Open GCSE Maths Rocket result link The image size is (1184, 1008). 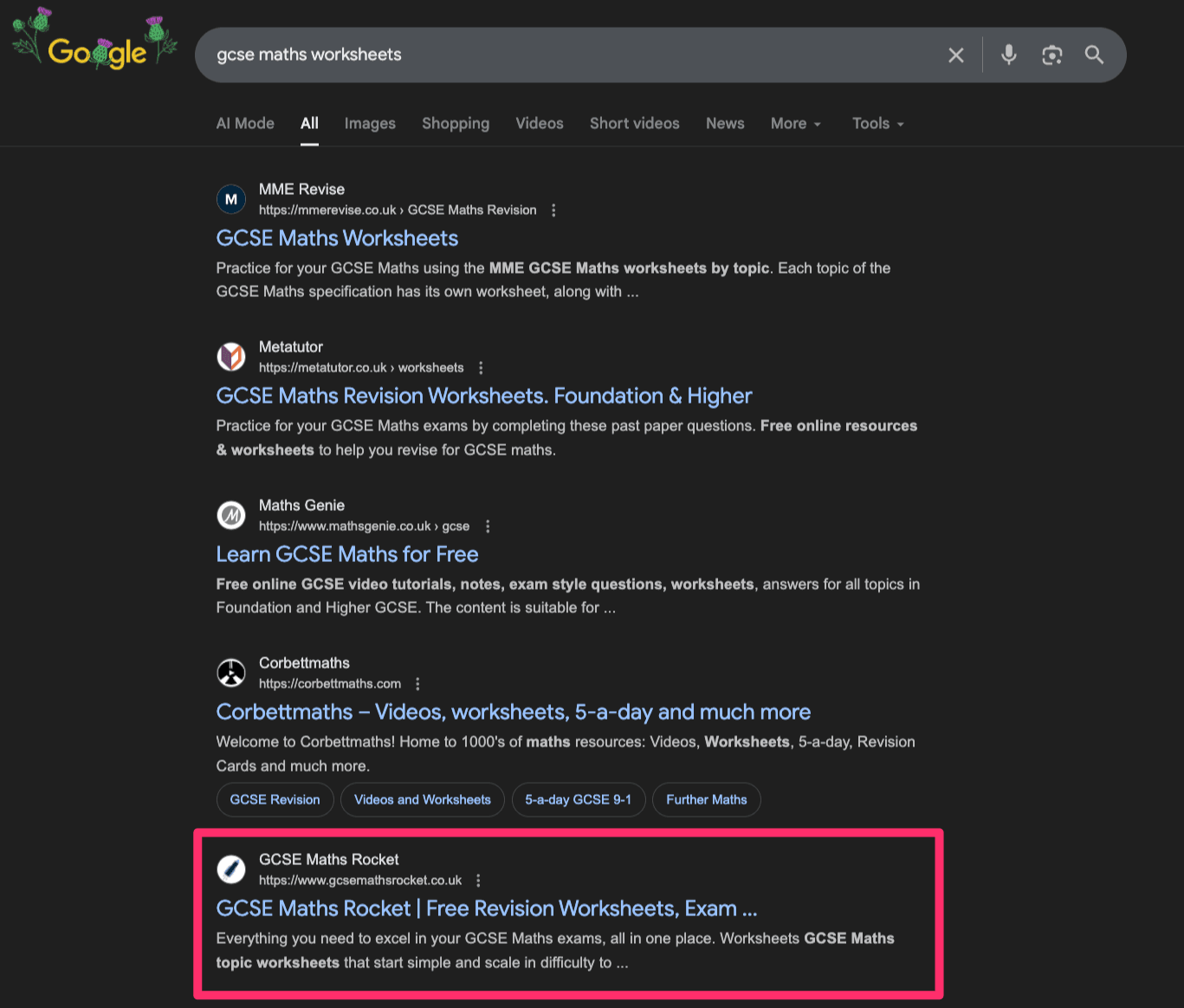point(486,908)
